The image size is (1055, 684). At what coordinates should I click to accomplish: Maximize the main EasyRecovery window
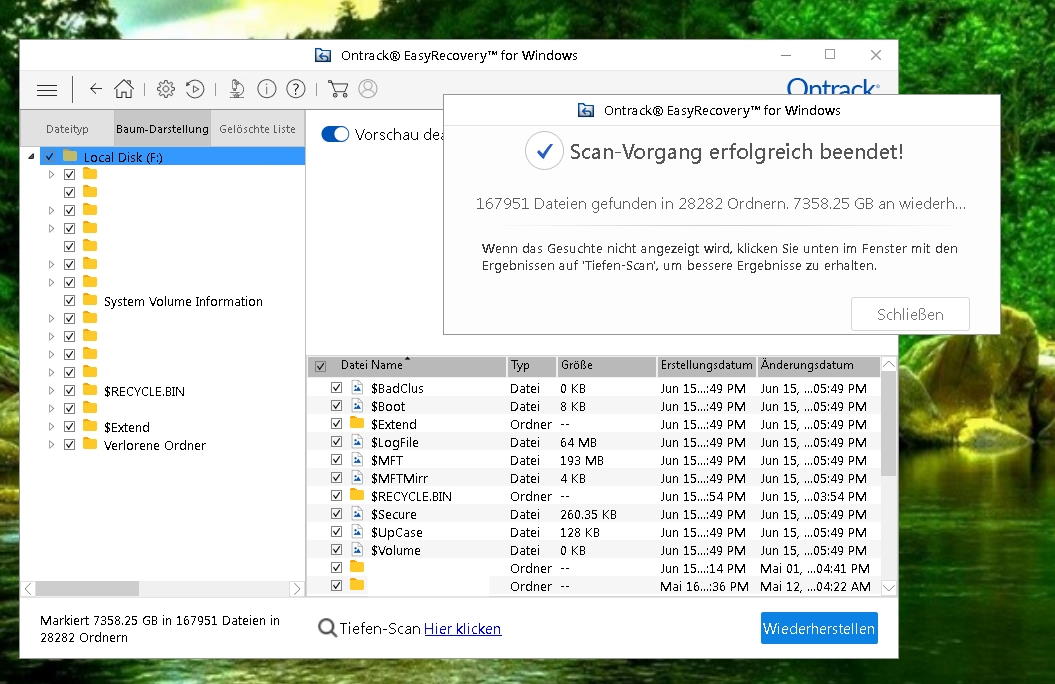coord(830,54)
